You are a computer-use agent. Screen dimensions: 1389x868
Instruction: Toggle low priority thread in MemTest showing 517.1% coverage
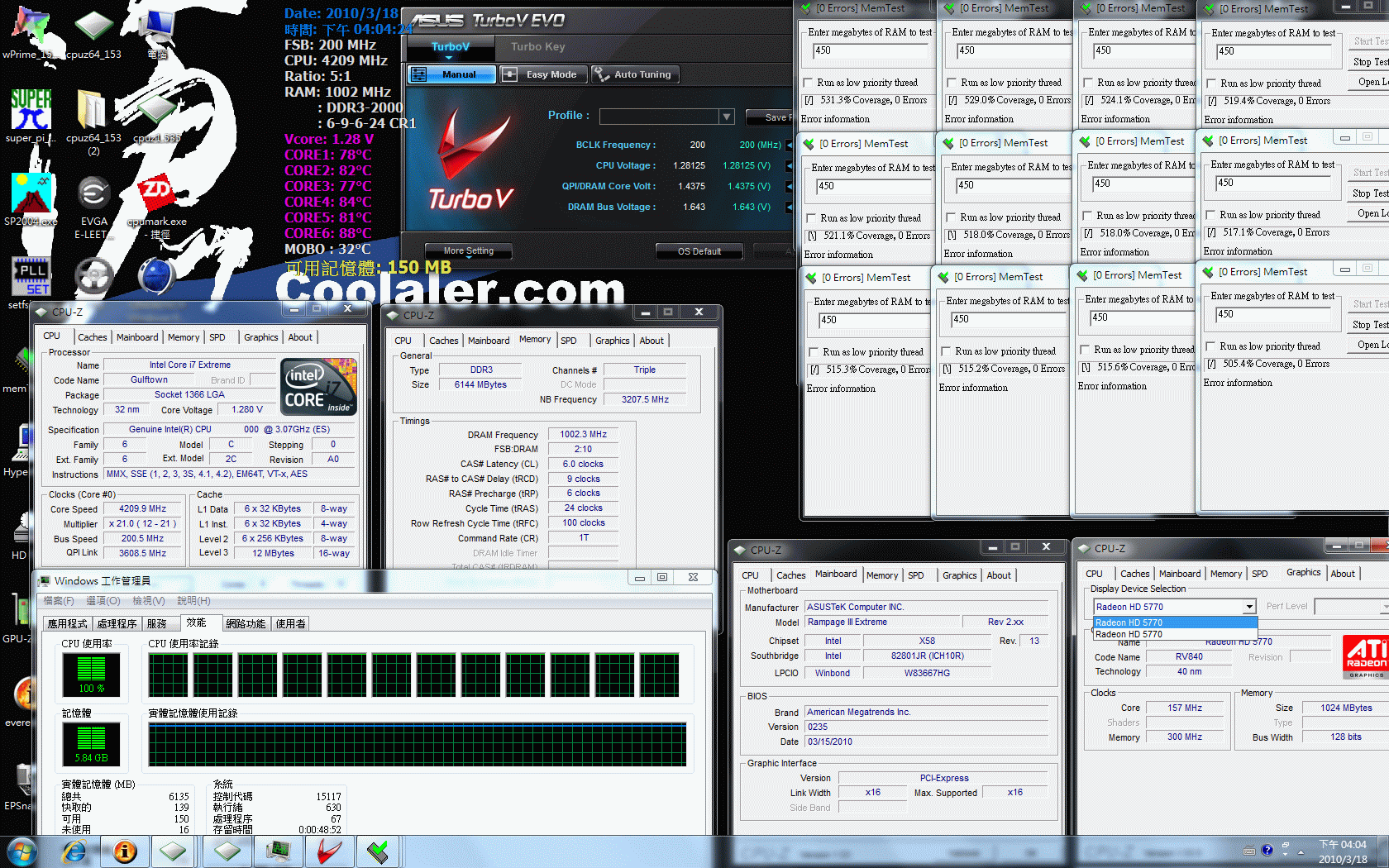coord(1211,215)
